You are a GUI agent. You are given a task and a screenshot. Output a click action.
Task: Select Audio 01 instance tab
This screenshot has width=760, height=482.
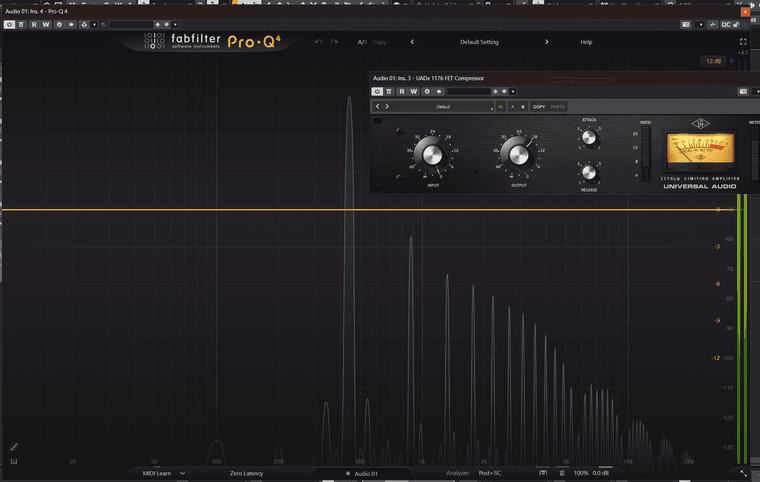click(x=362, y=474)
